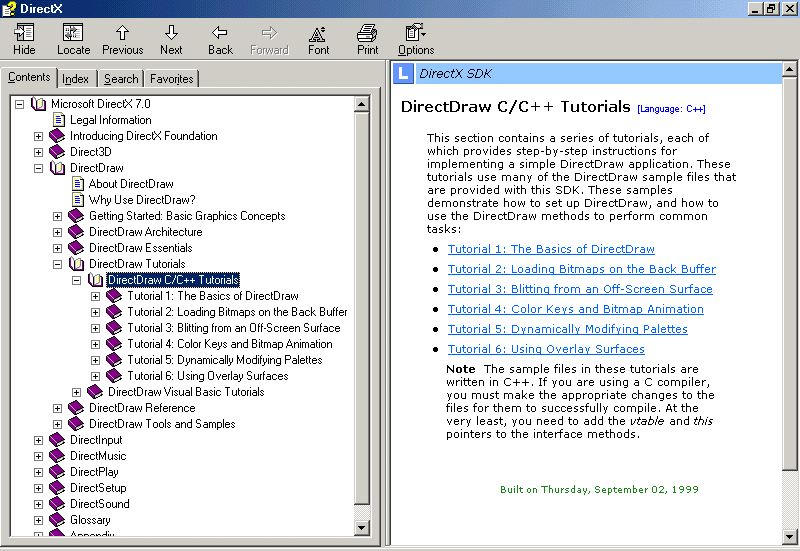This screenshot has height=551, width=800.
Task: Expand the DirectDraw Reference node
Action: coord(58,408)
